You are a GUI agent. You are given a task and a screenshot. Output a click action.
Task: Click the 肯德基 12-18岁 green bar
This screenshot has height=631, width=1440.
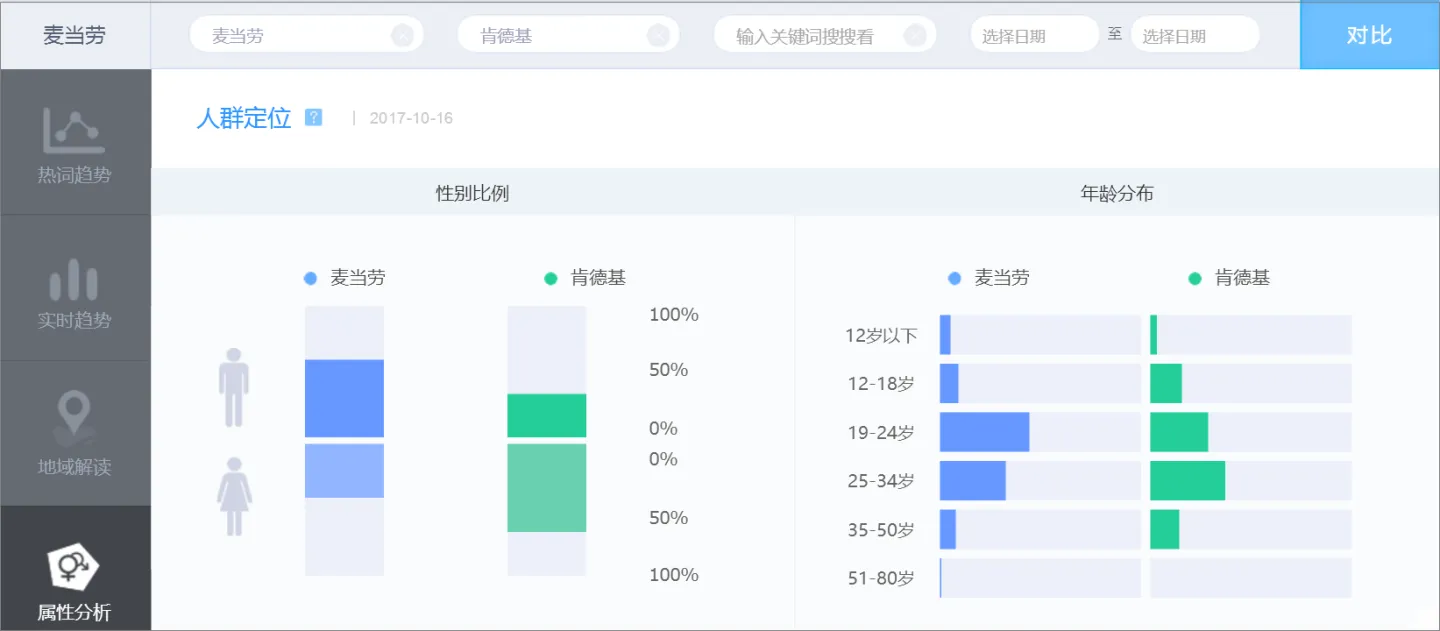(1166, 383)
